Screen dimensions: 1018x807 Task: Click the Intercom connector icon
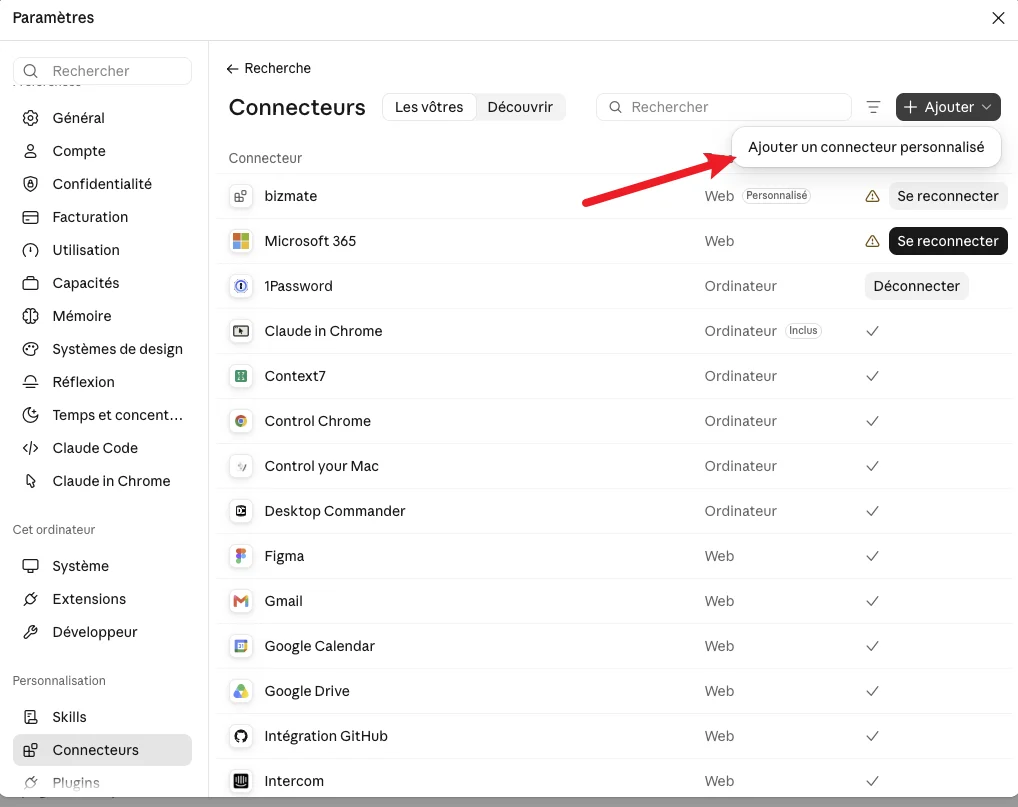(241, 781)
